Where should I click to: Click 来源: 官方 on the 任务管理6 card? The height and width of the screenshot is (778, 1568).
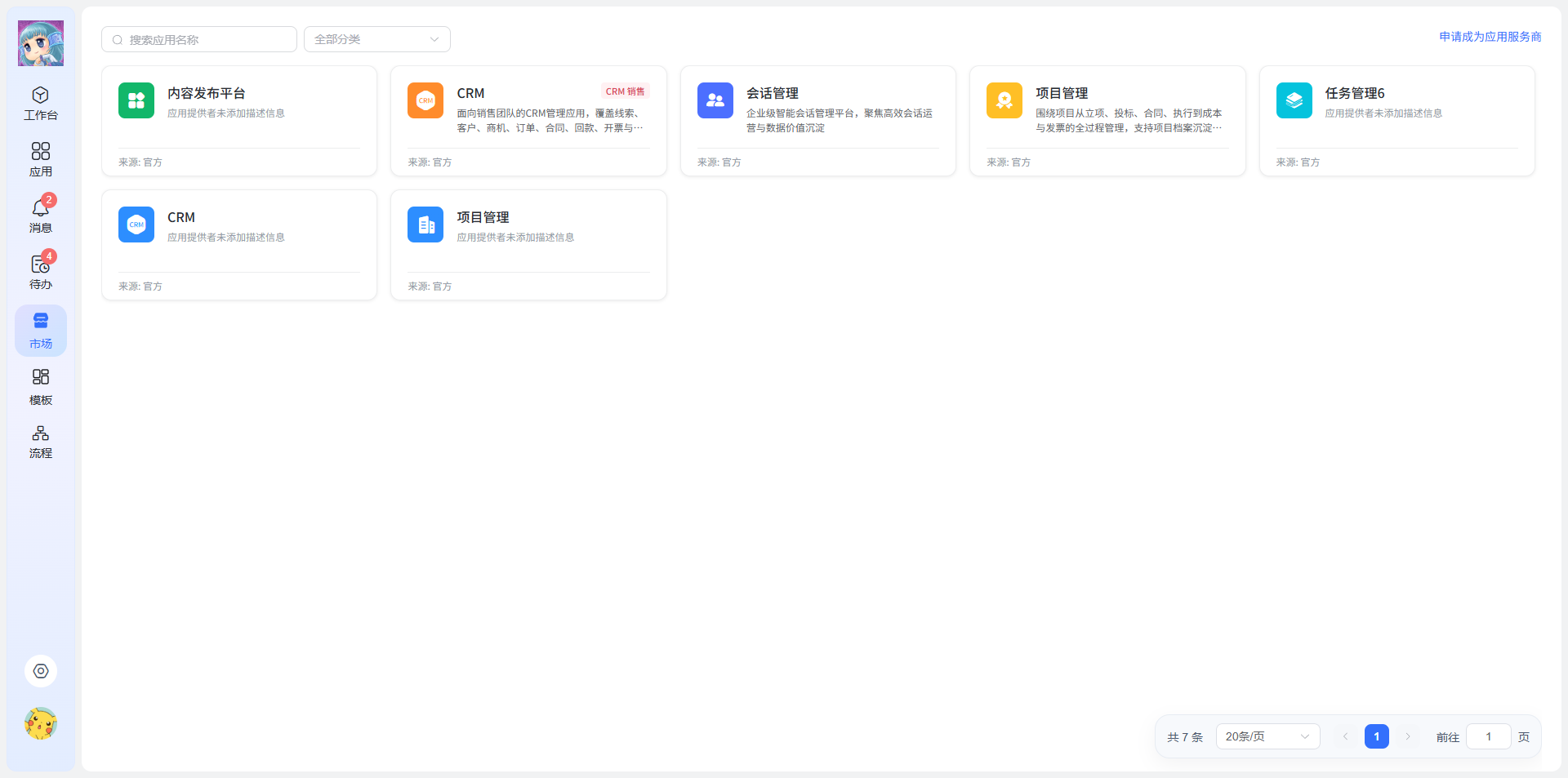click(x=1298, y=162)
